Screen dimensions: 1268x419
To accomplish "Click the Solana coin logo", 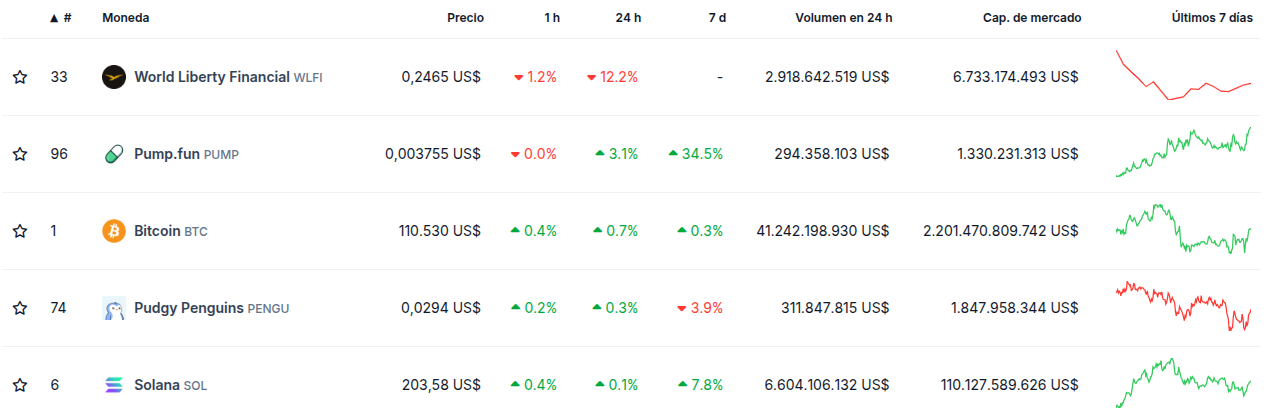I will [114, 385].
